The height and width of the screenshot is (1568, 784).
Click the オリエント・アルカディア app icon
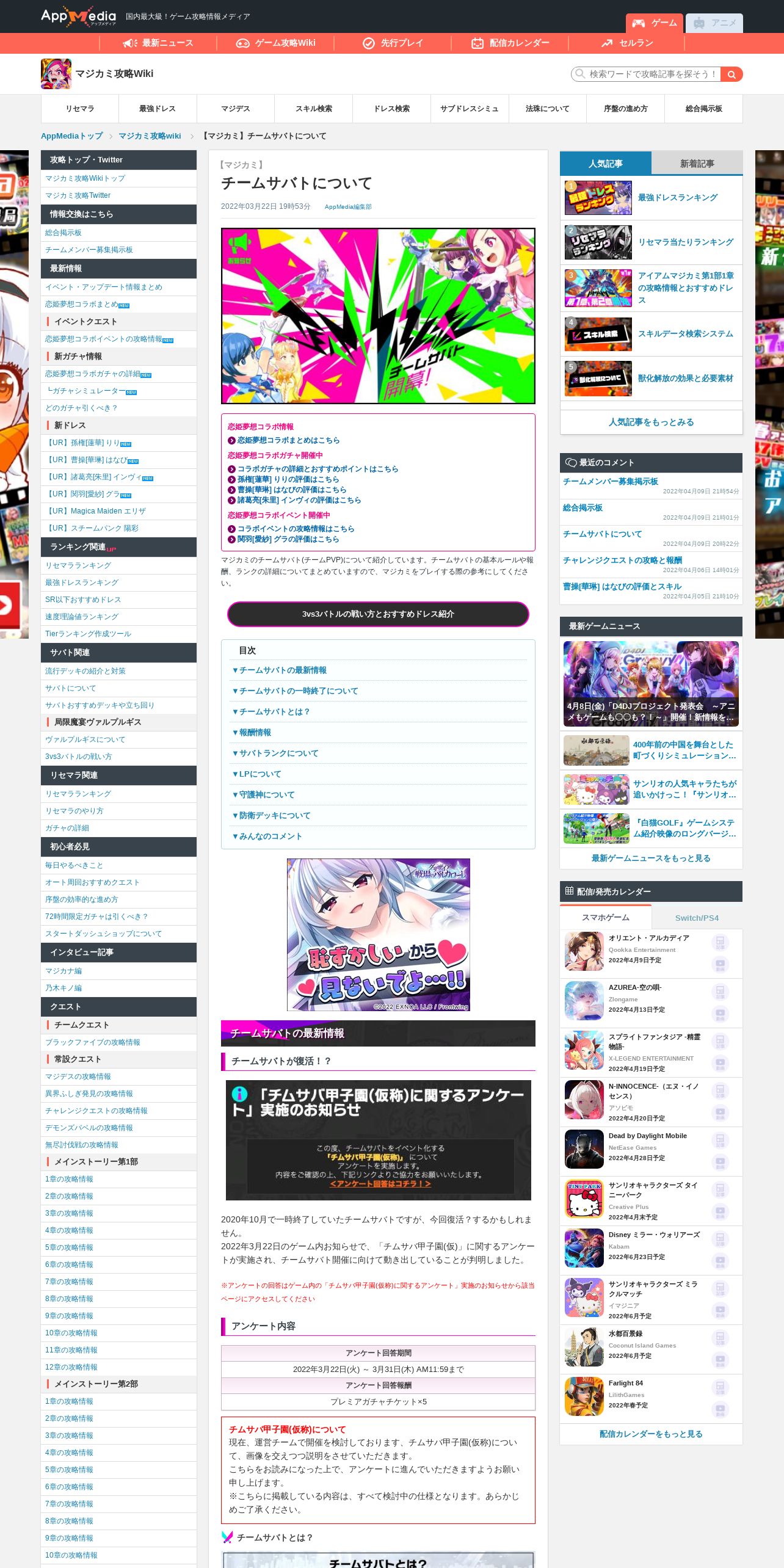584,951
